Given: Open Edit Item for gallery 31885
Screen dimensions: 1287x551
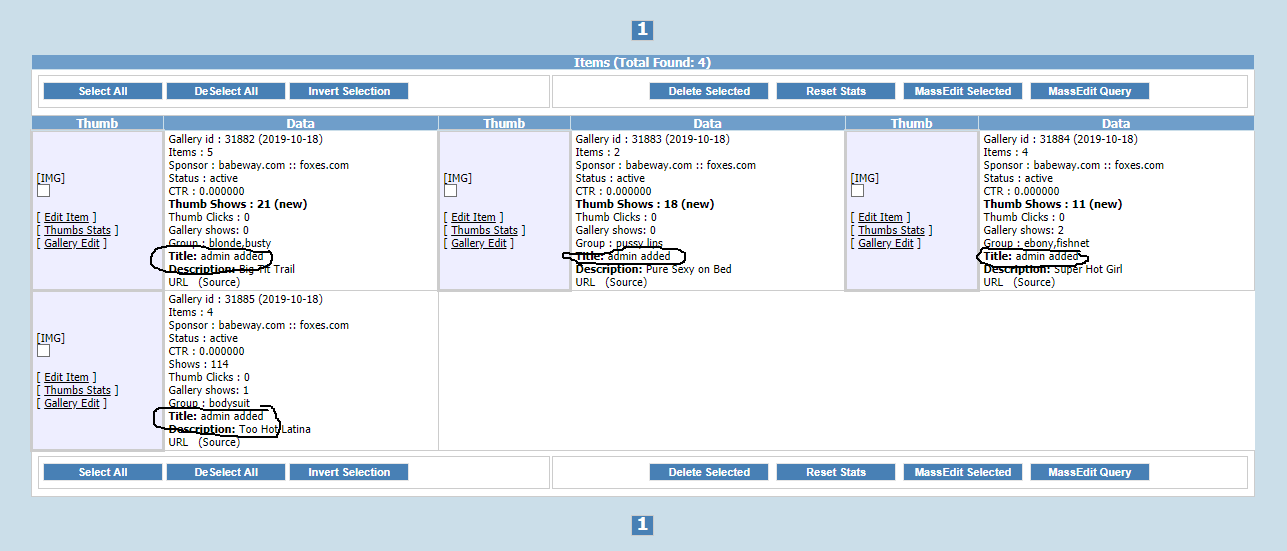Looking at the screenshot, I should point(67,377).
